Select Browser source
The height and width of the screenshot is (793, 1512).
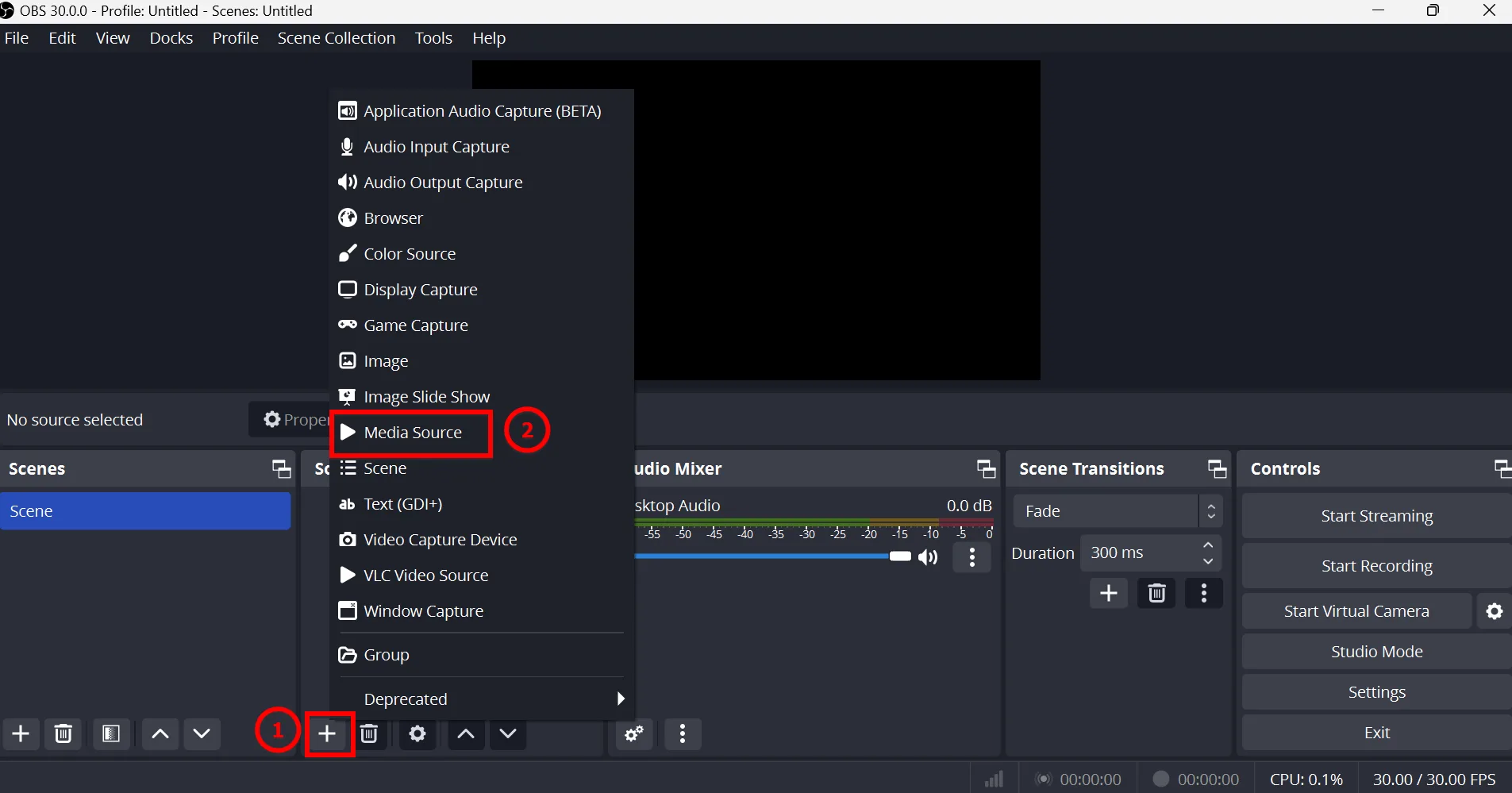pyautogui.click(x=482, y=218)
